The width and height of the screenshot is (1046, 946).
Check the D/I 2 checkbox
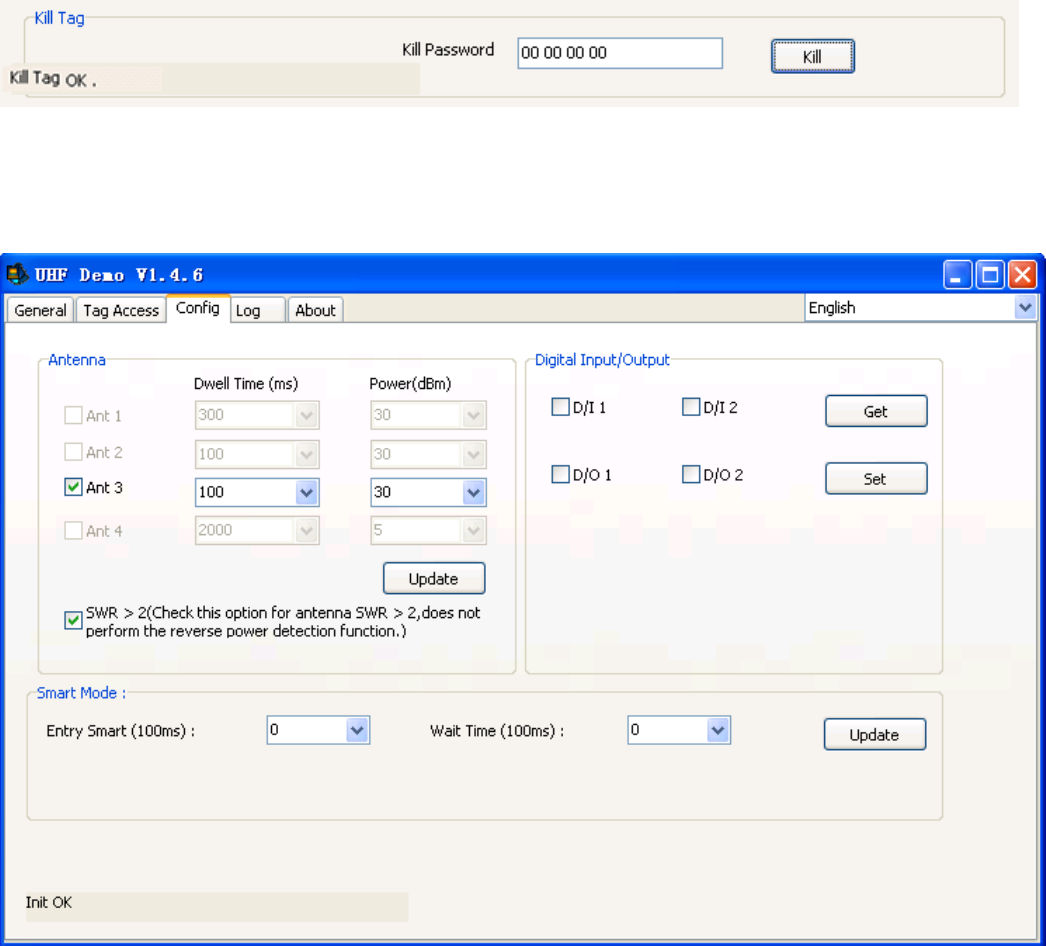691,407
